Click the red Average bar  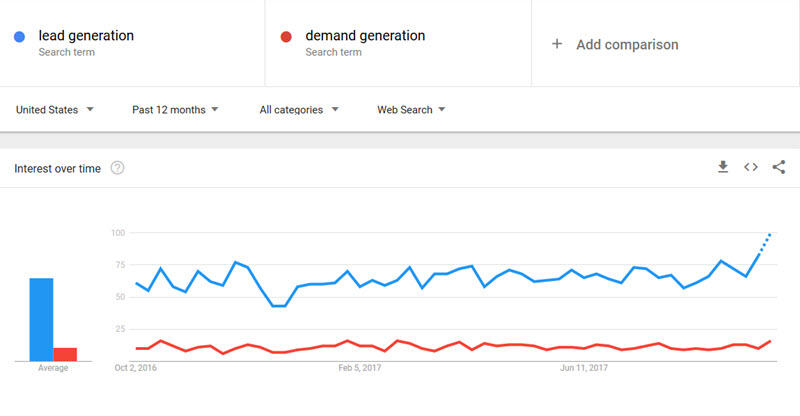click(x=65, y=354)
